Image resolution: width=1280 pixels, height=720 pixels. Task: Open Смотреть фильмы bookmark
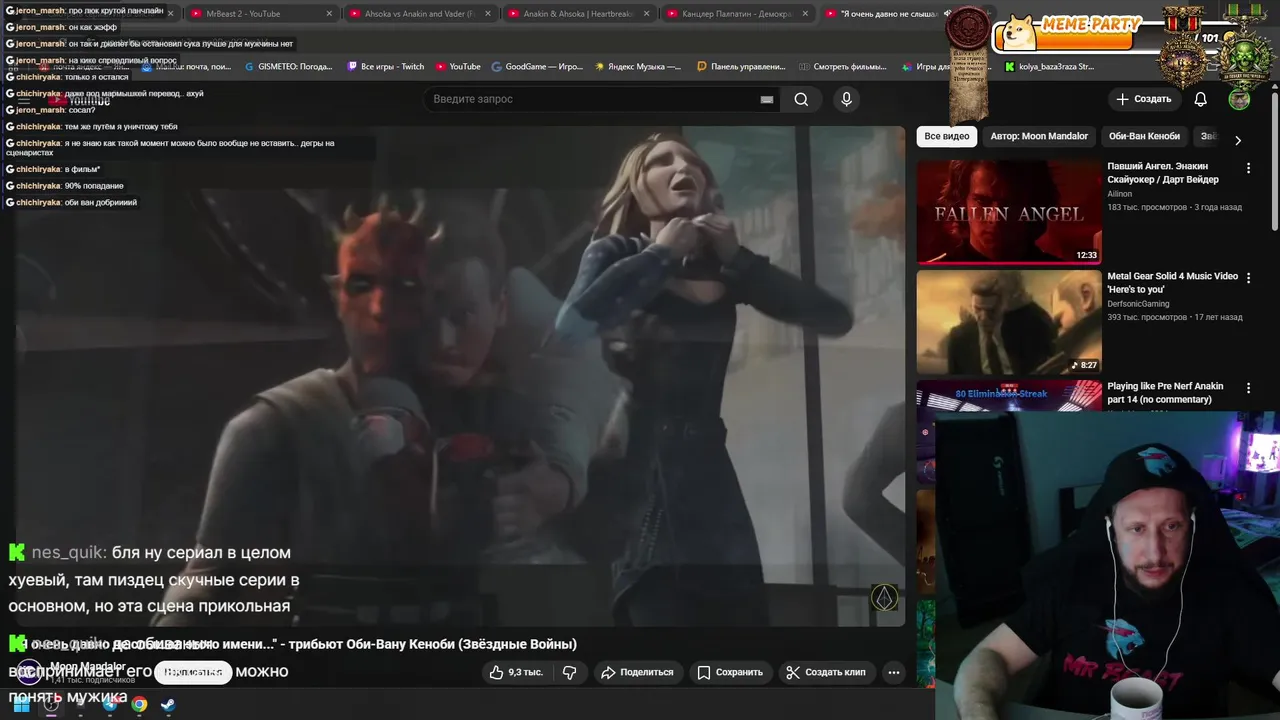point(843,67)
